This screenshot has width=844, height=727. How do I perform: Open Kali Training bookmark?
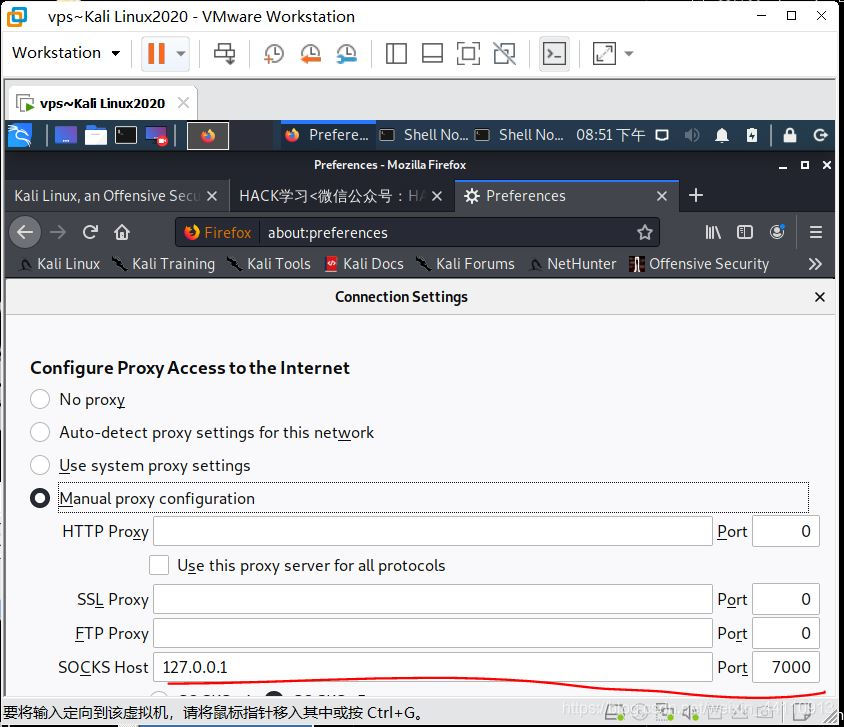point(164,264)
